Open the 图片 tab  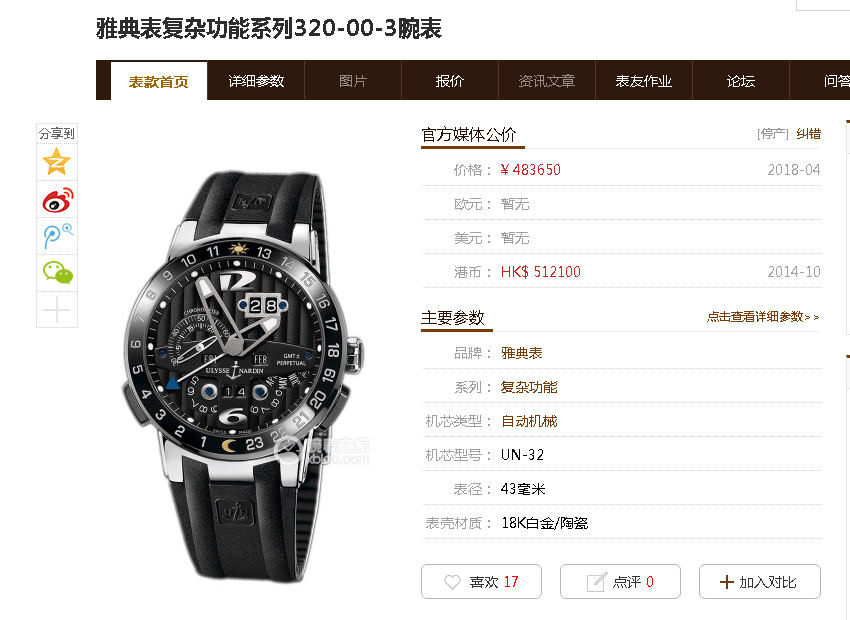pos(353,81)
